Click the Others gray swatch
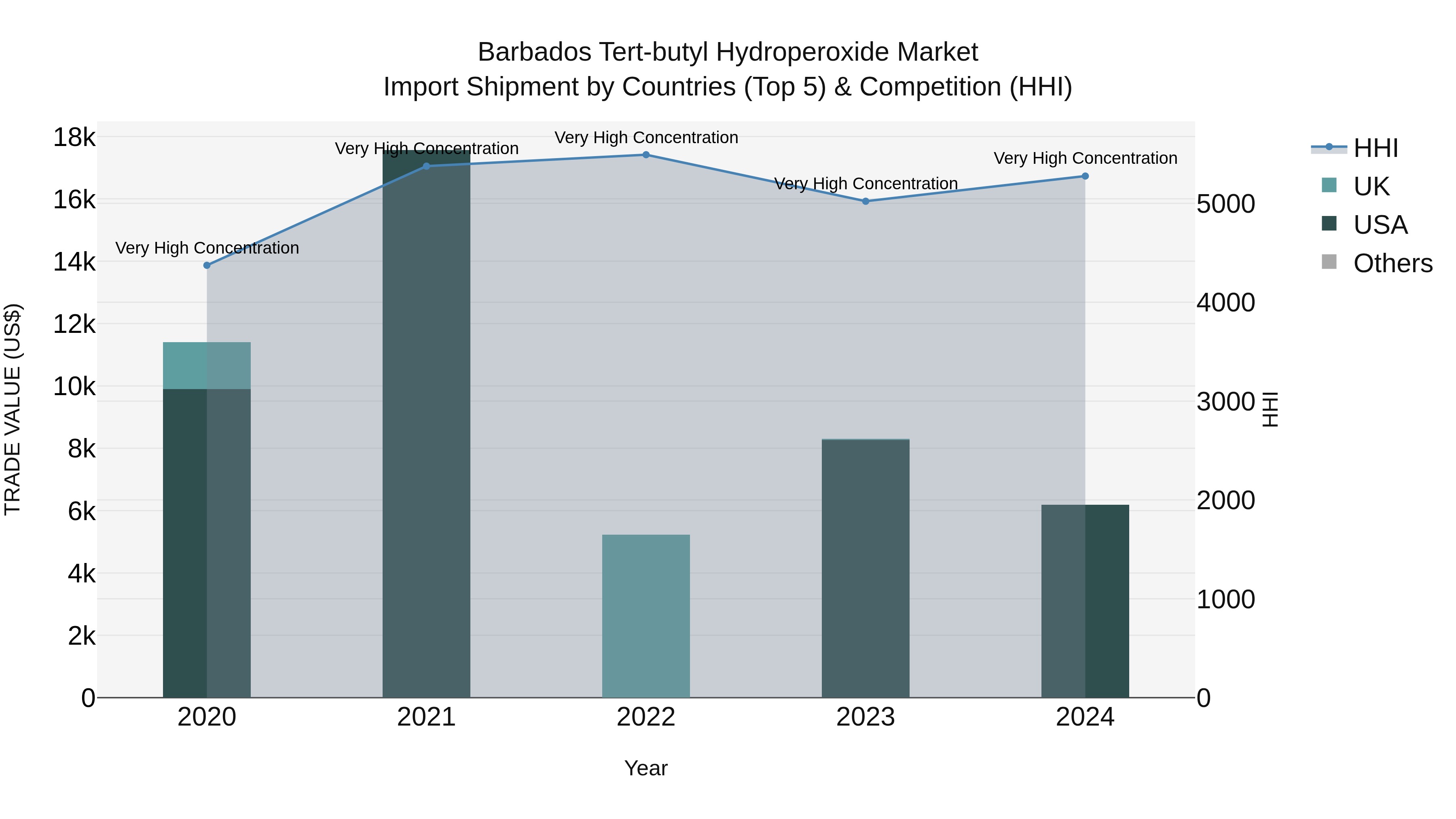1456x819 pixels. (x=1329, y=262)
